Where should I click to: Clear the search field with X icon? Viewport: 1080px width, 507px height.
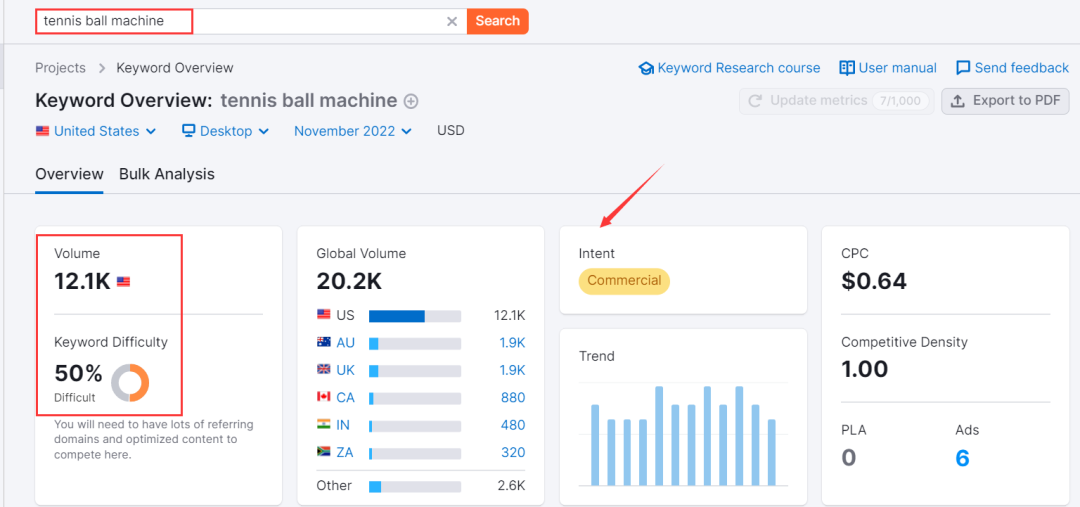[x=452, y=21]
